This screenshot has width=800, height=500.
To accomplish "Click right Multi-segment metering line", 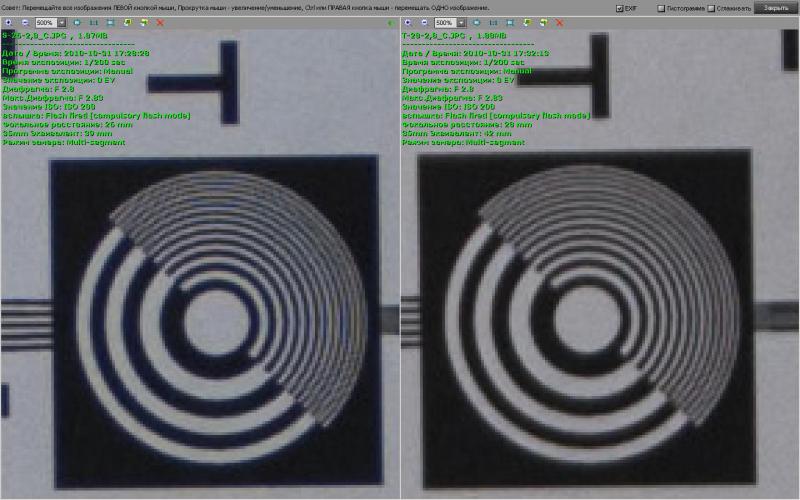I will [x=463, y=142].
